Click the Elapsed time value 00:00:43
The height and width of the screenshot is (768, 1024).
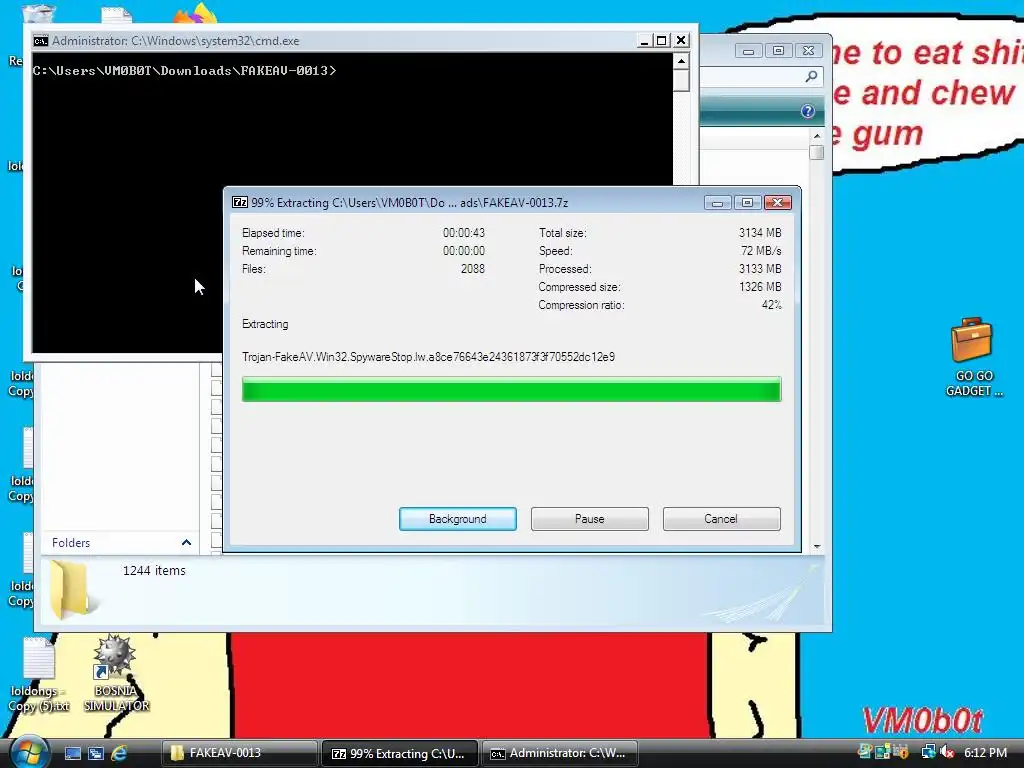(464, 232)
